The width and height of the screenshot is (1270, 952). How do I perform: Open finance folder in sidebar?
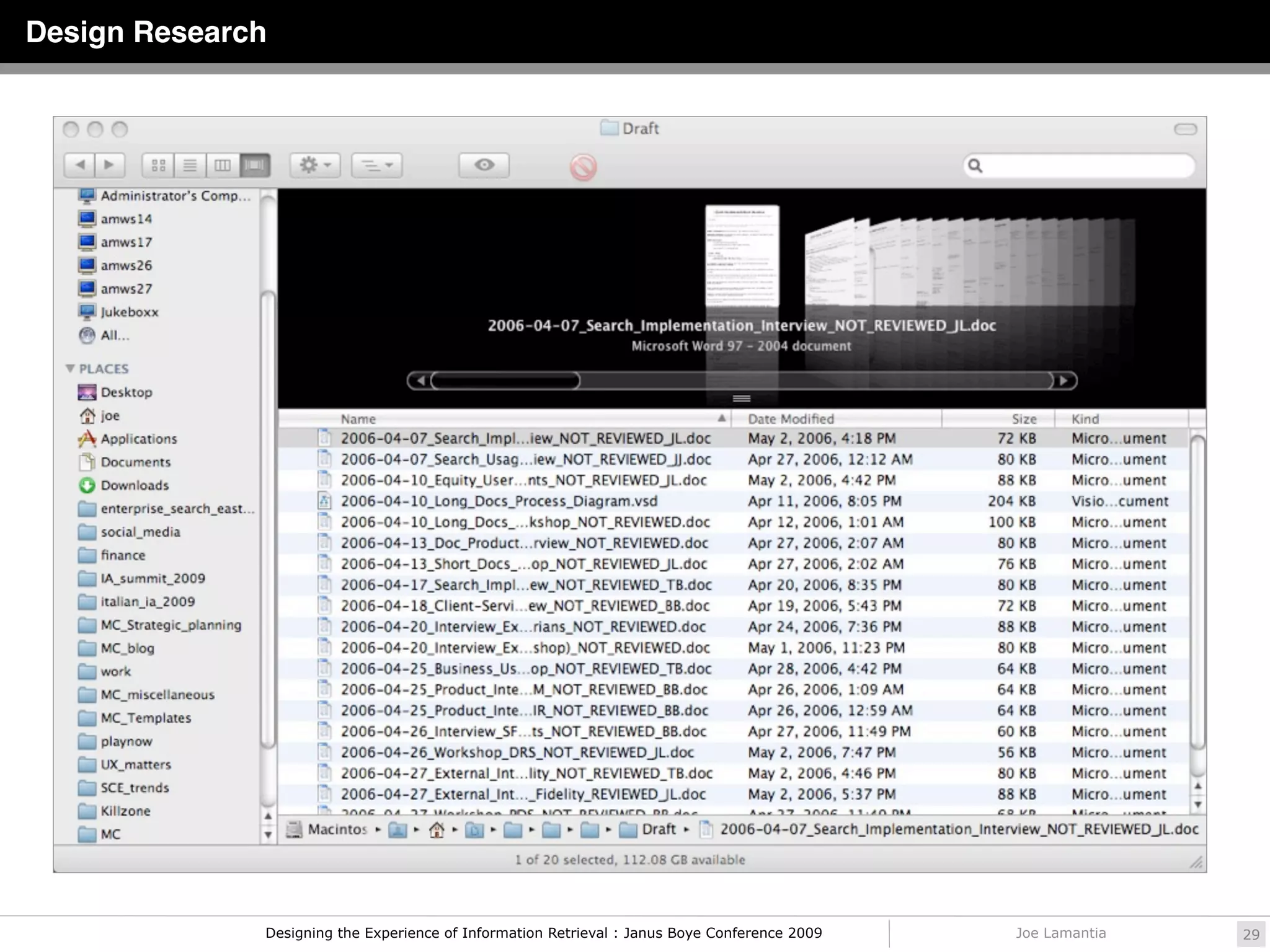click(x=112, y=555)
